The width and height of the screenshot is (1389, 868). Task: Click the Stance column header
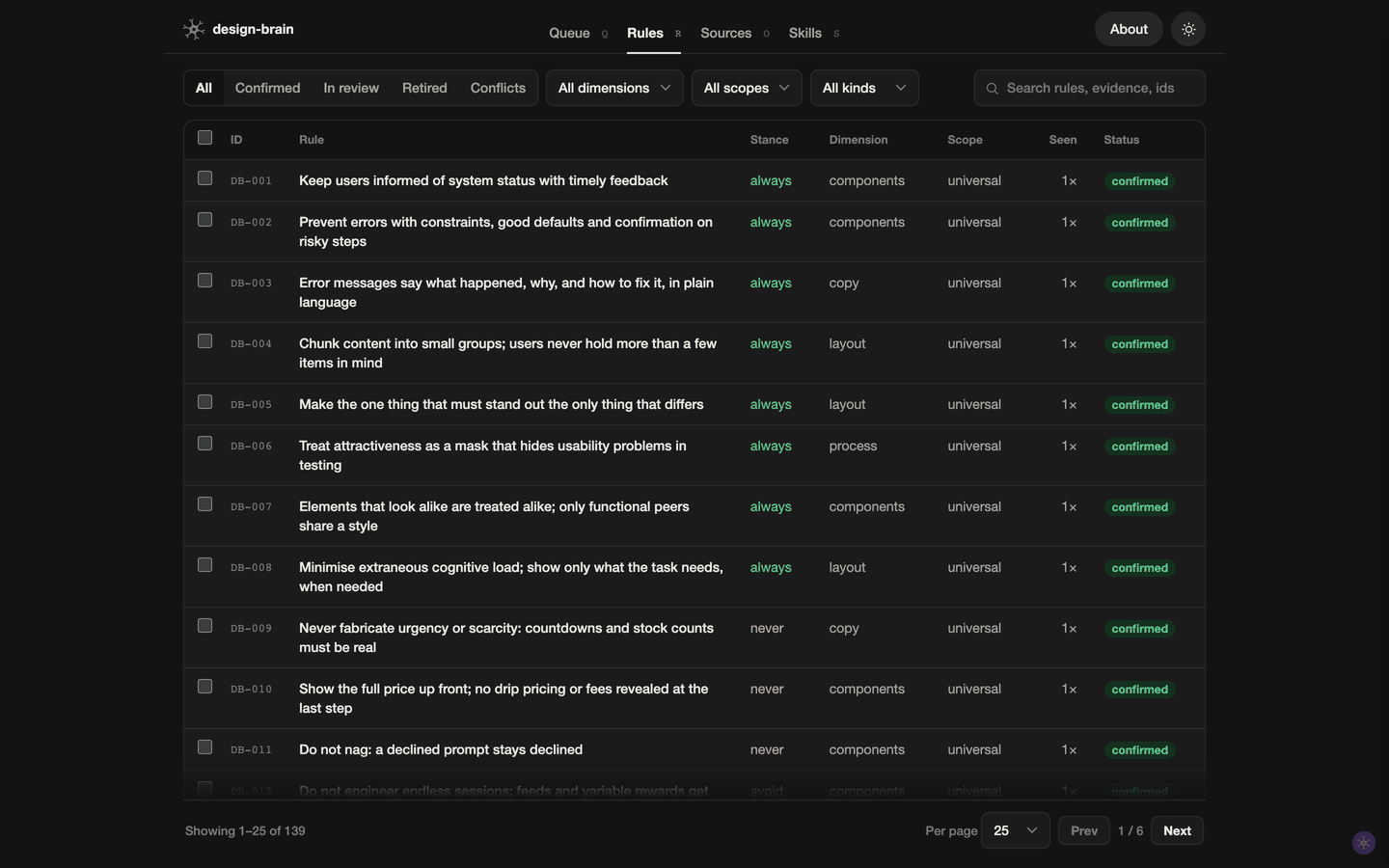[x=769, y=140]
